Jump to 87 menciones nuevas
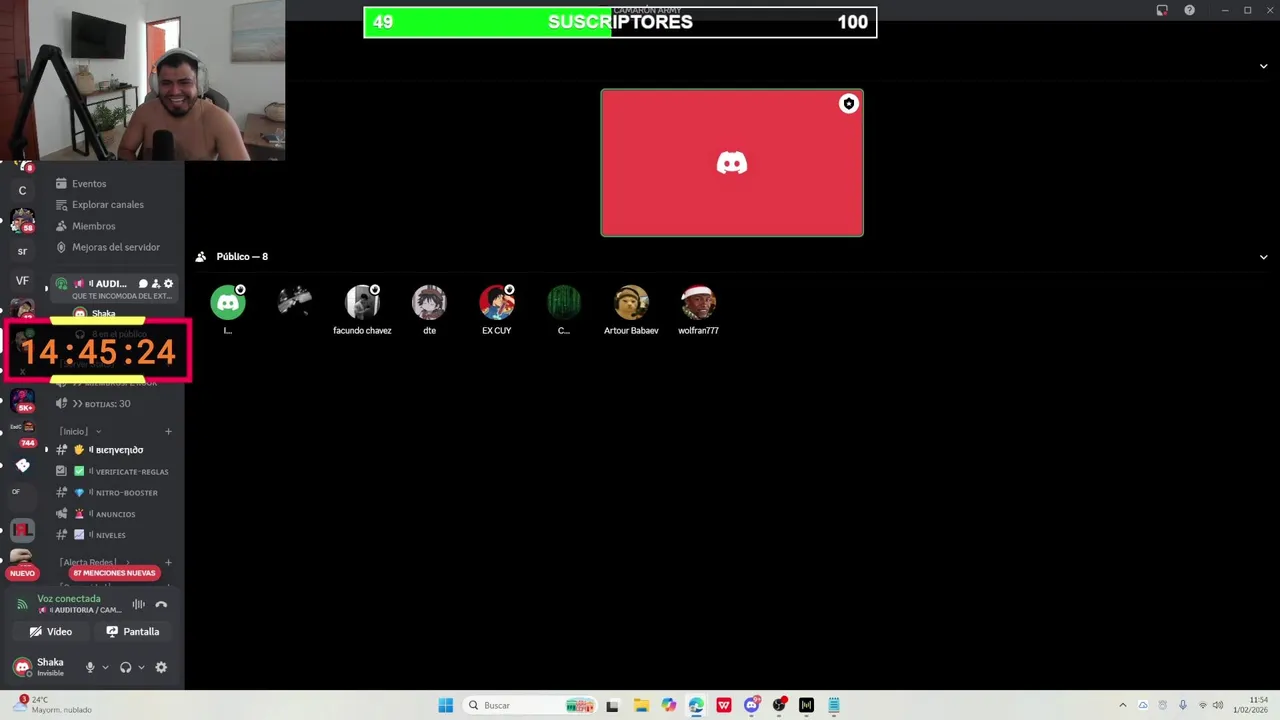Screen dimensions: 1280x720 point(114,573)
